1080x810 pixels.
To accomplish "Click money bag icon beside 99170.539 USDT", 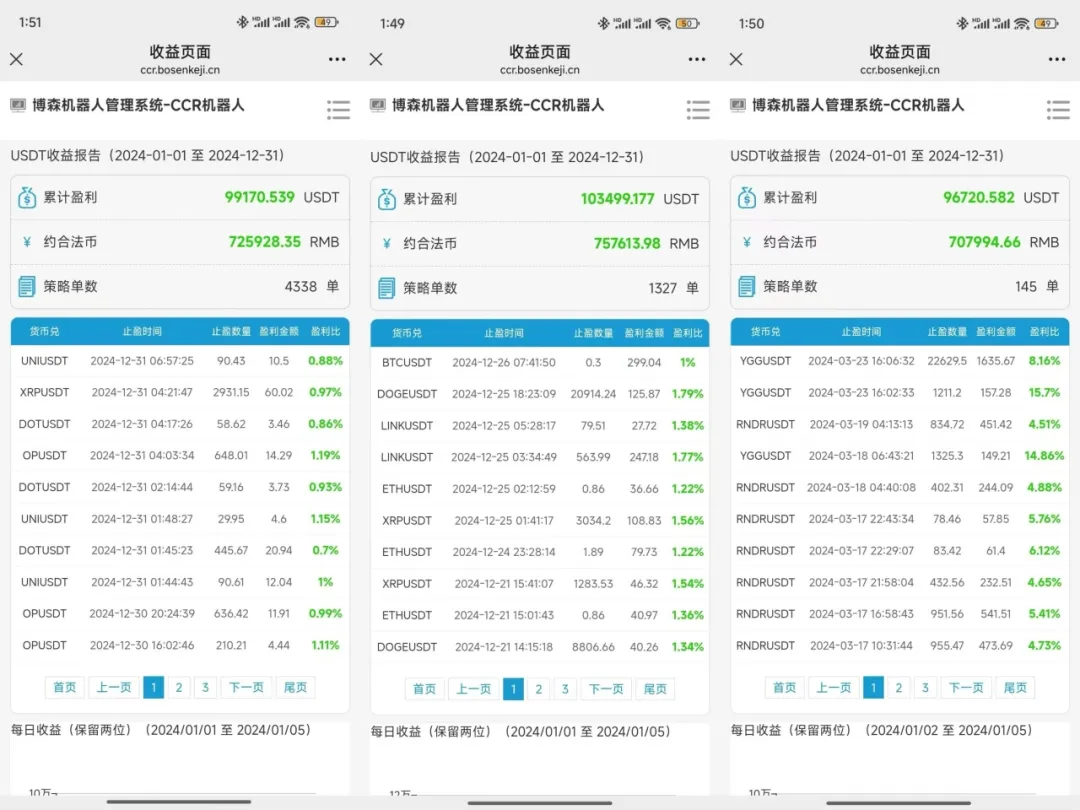I will click(x=27, y=198).
